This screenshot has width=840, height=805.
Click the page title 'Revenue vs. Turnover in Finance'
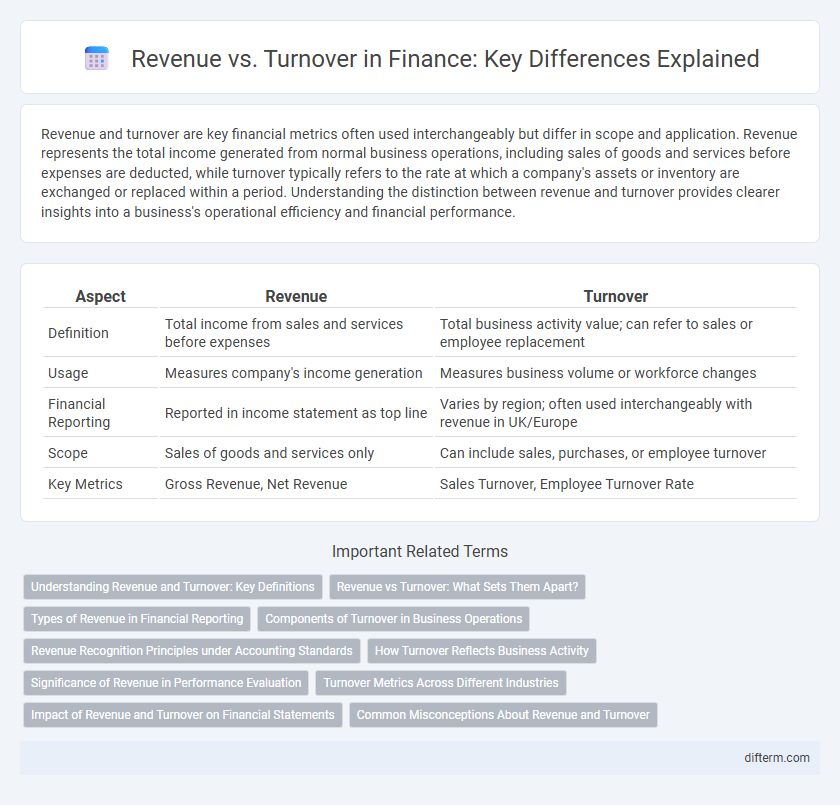click(x=445, y=58)
